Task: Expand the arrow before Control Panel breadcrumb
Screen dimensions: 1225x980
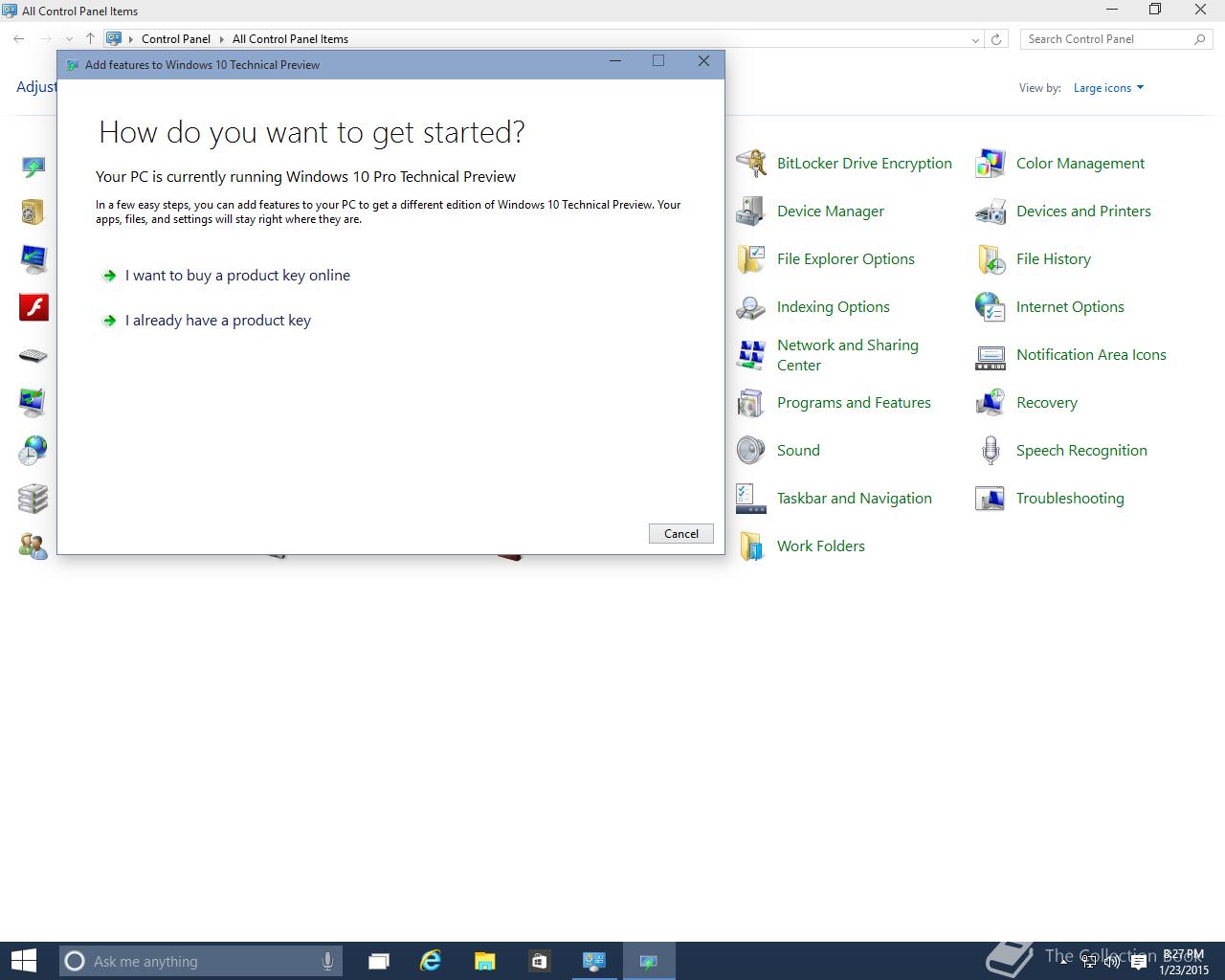Action: 131,39
